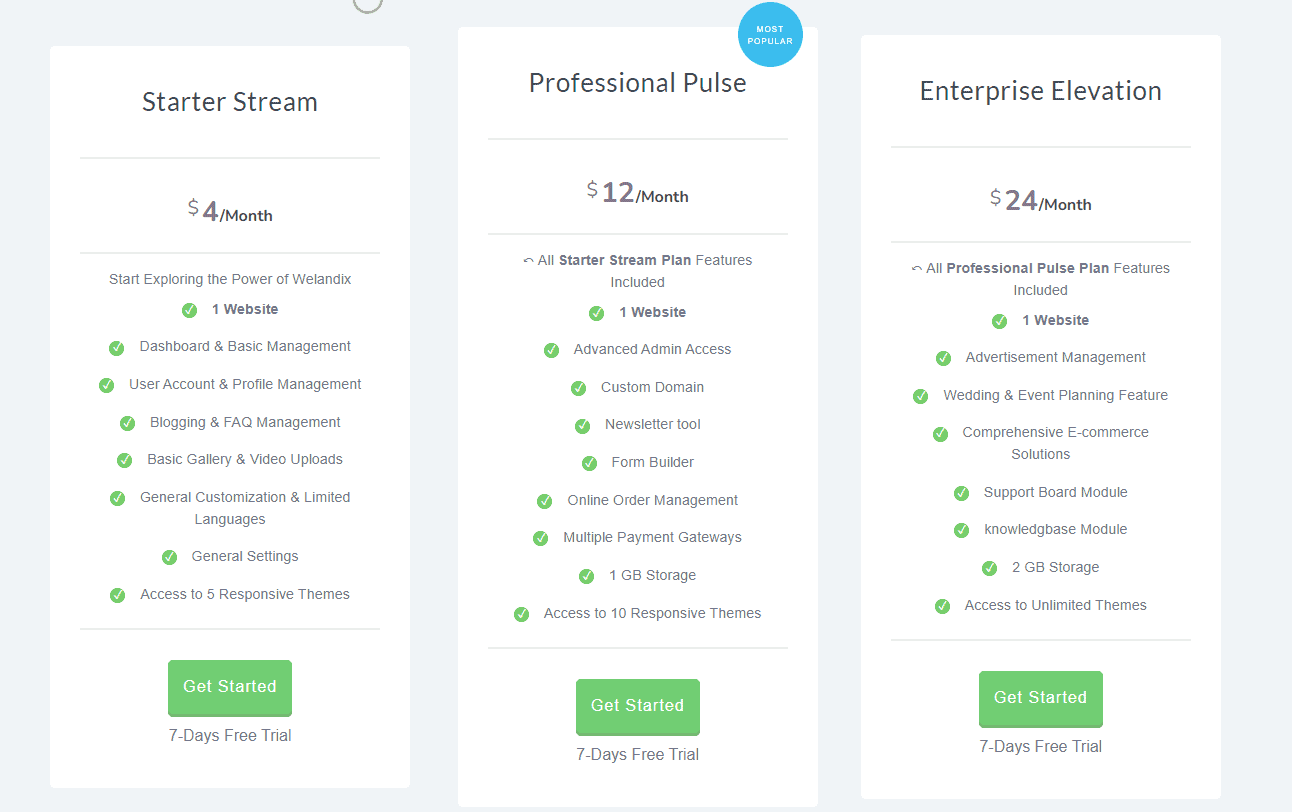
Task: Click the check icon beside "Wedding & Event Planning Feature"
Action: pyautogui.click(x=920, y=396)
